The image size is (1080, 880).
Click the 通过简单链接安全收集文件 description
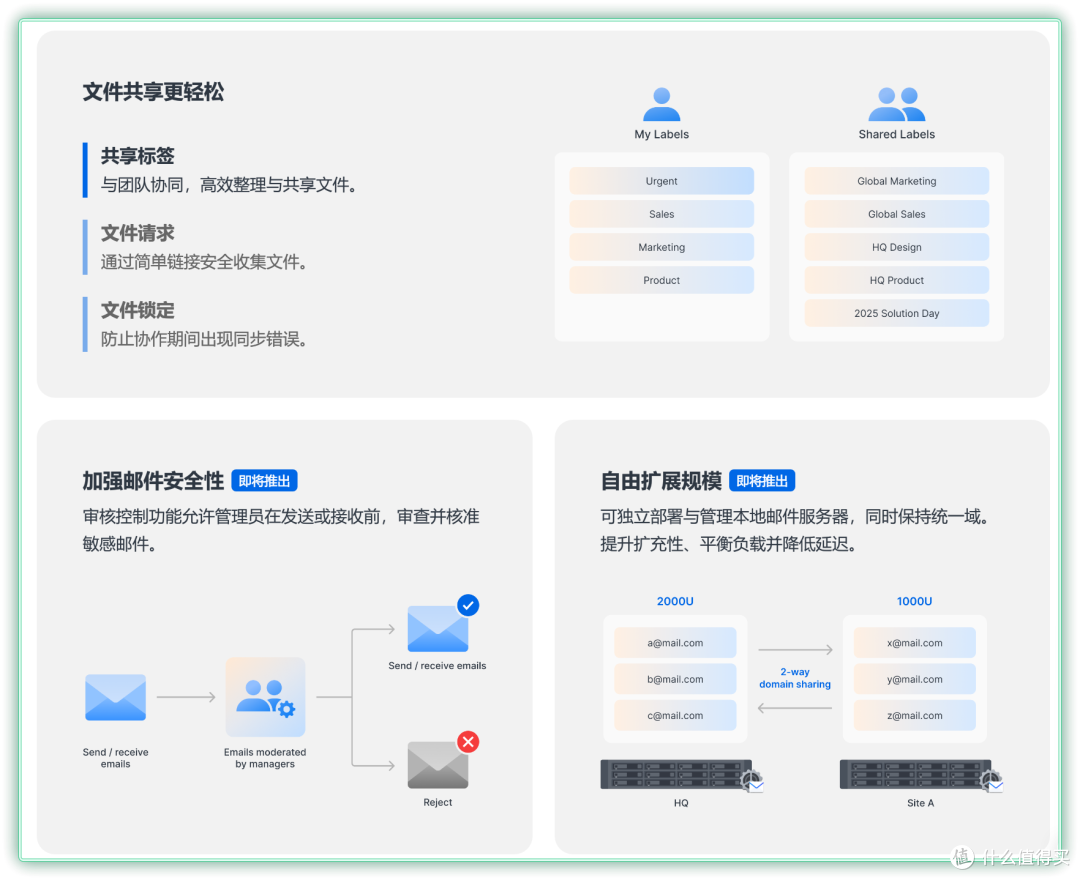(204, 262)
